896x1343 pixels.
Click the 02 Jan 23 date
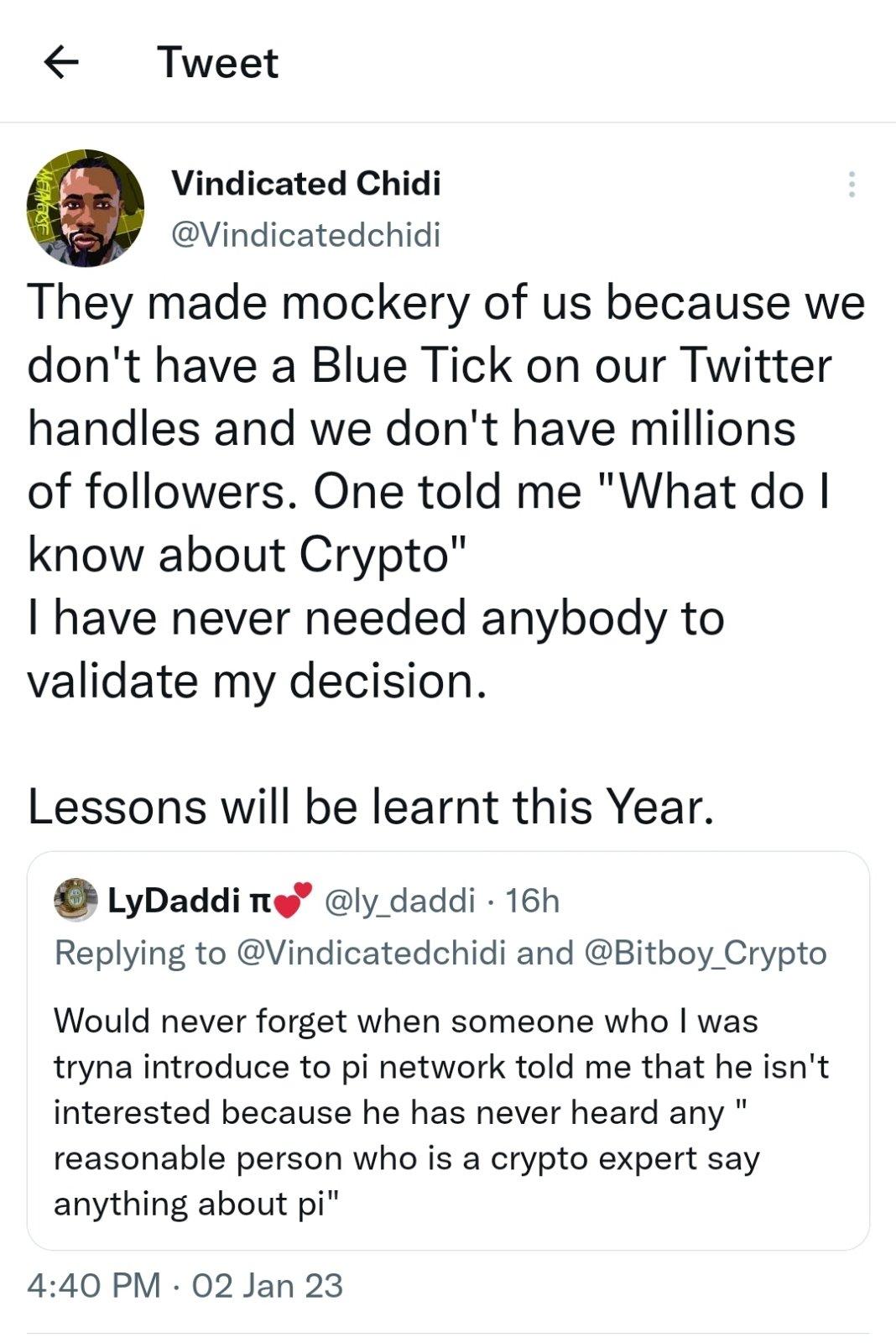(268, 1285)
